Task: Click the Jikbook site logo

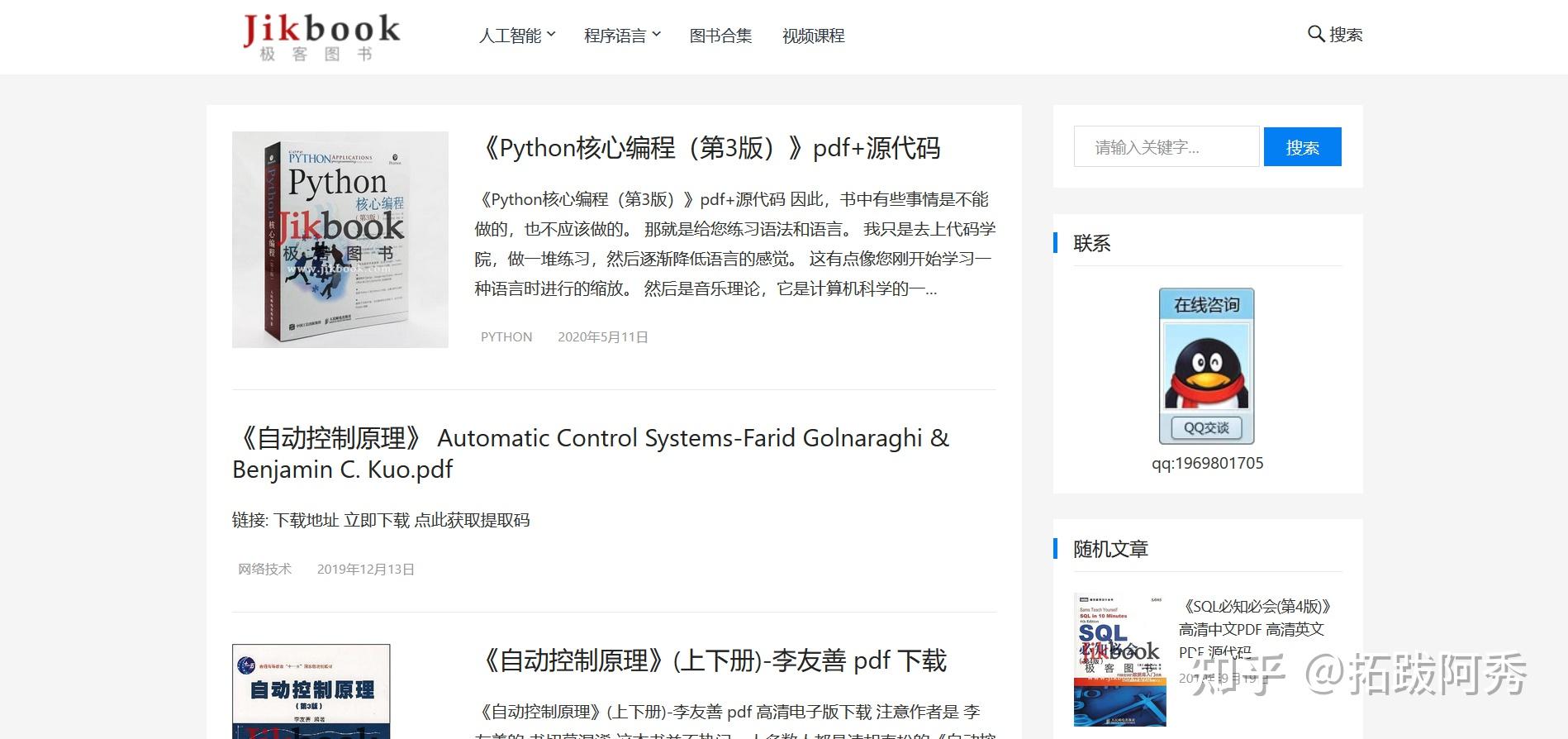Action: (x=321, y=37)
